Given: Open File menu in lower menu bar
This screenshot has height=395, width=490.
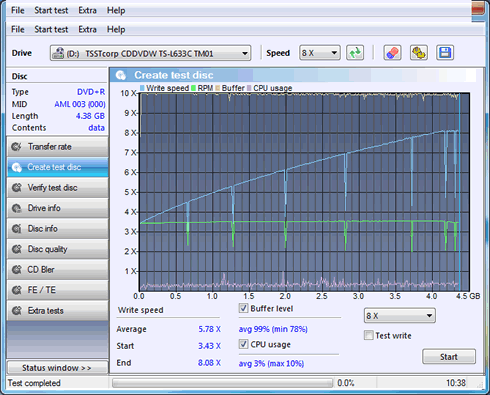Looking at the screenshot, I should click(x=18, y=29).
